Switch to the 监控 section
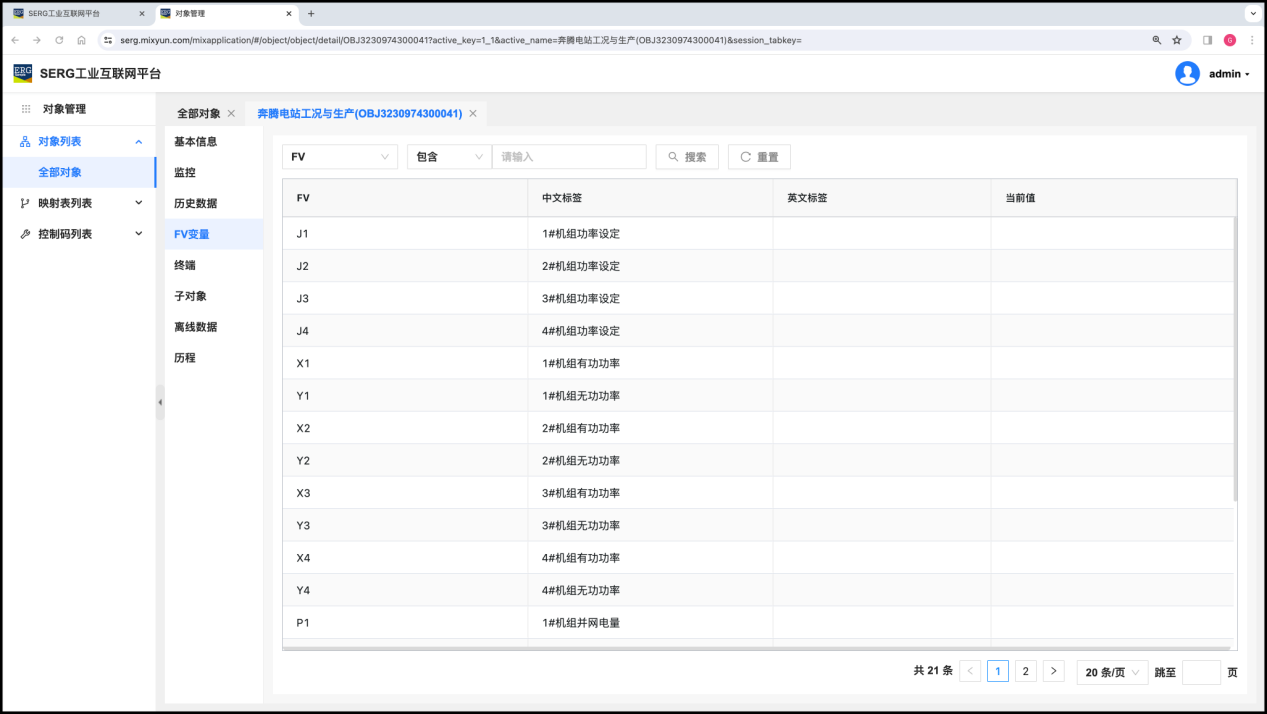The image size is (1267, 714). coord(185,172)
